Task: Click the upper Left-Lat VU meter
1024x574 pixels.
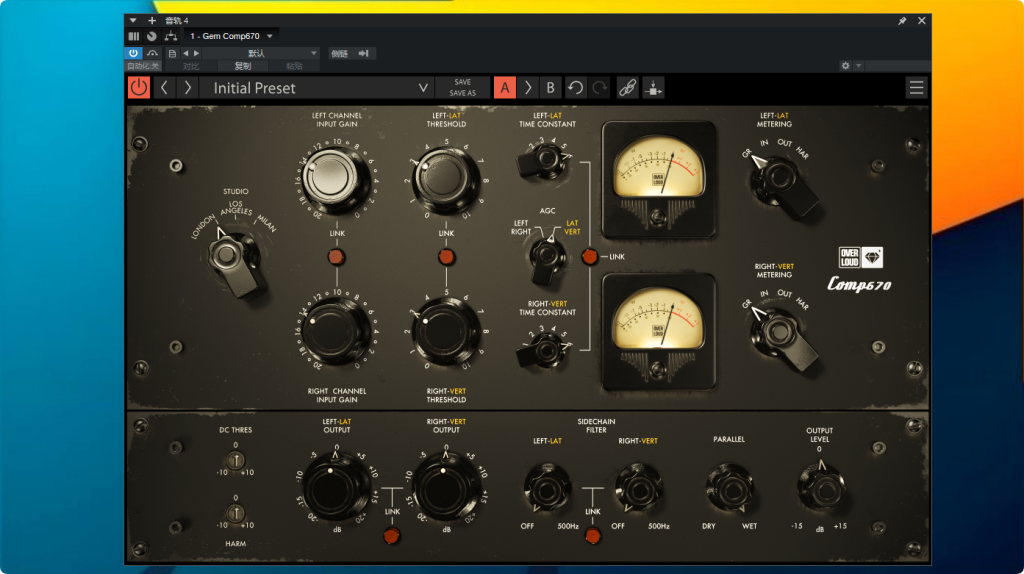Action: pyautogui.click(x=659, y=179)
